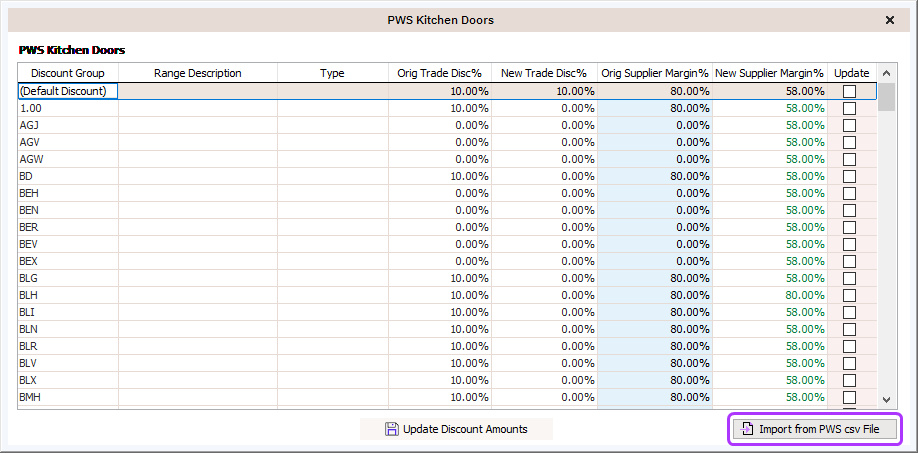918x453 pixels.
Task: Select the BMH discount group cell
Action: pos(68,397)
